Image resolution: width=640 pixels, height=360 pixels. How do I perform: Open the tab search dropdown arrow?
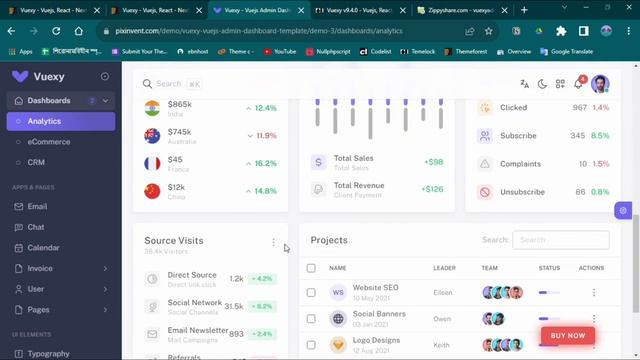click(x=564, y=7)
